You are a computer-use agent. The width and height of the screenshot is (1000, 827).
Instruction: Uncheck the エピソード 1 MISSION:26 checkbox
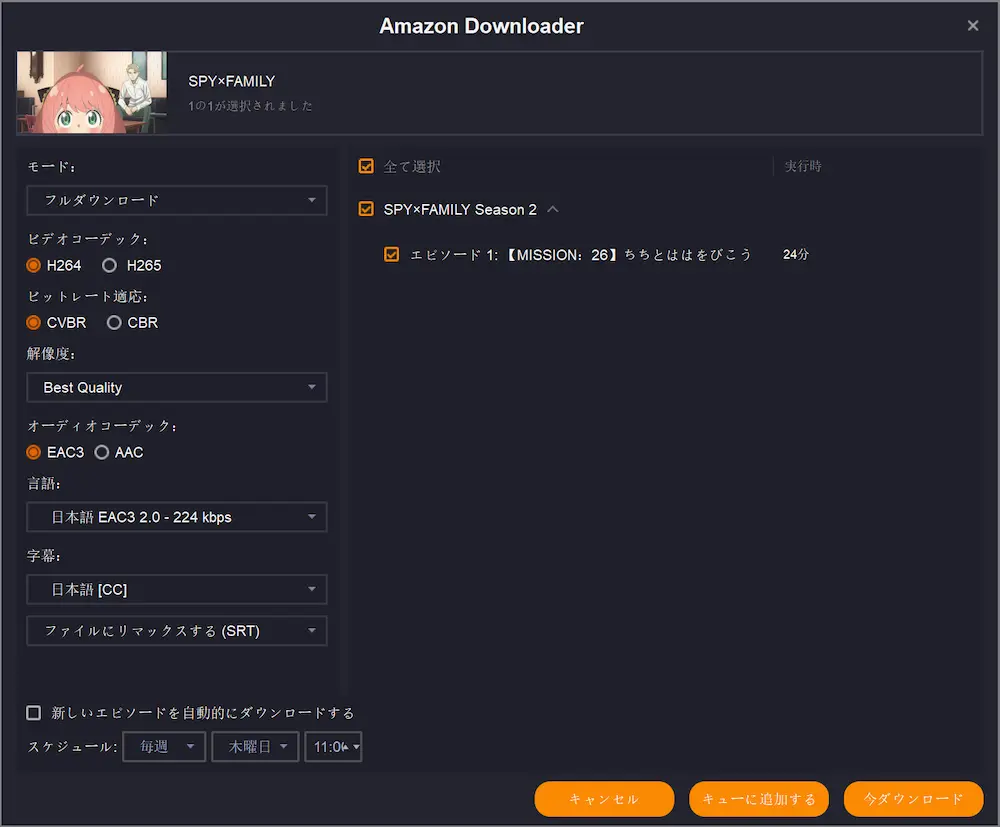pyautogui.click(x=392, y=255)
